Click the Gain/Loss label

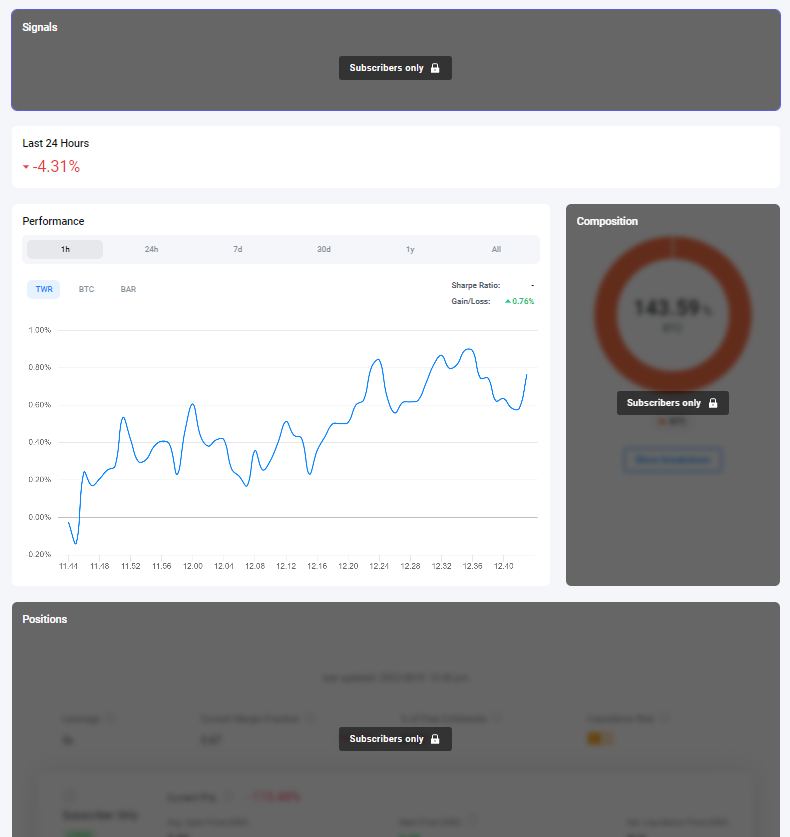tap(471, 301)
